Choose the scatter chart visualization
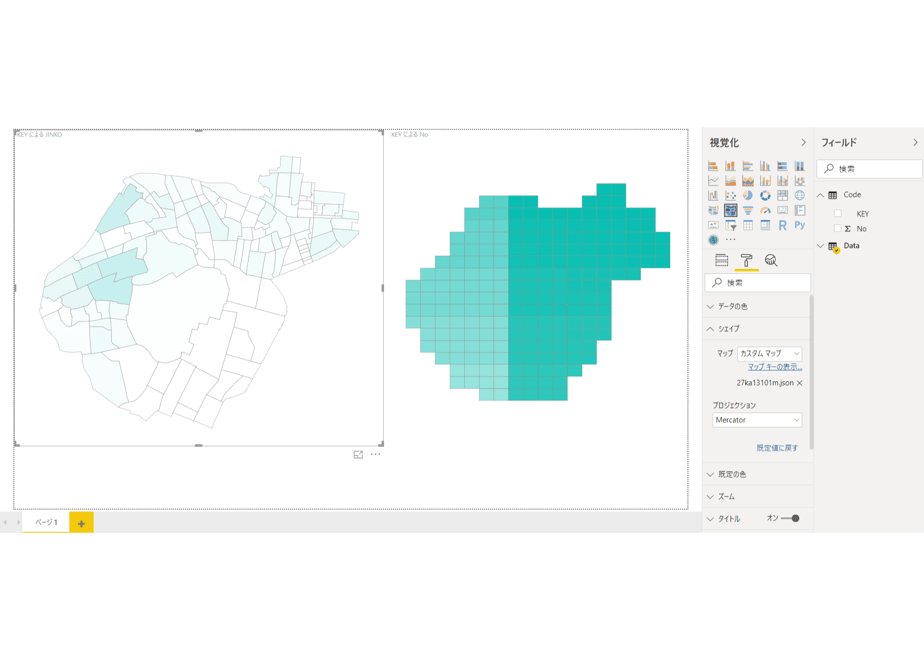924x660 pixels. pyautogui.click(x=730, y=196)
